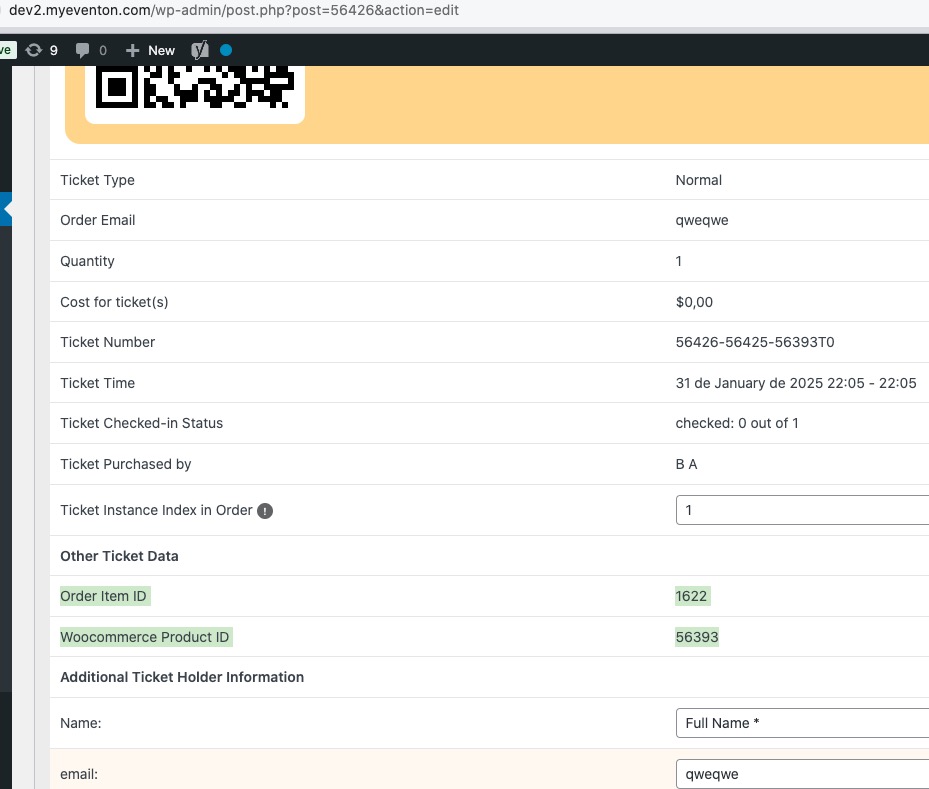929x789 pixels.
Task: Open the updates icon showing 9
Action: [x=41, y=50]
